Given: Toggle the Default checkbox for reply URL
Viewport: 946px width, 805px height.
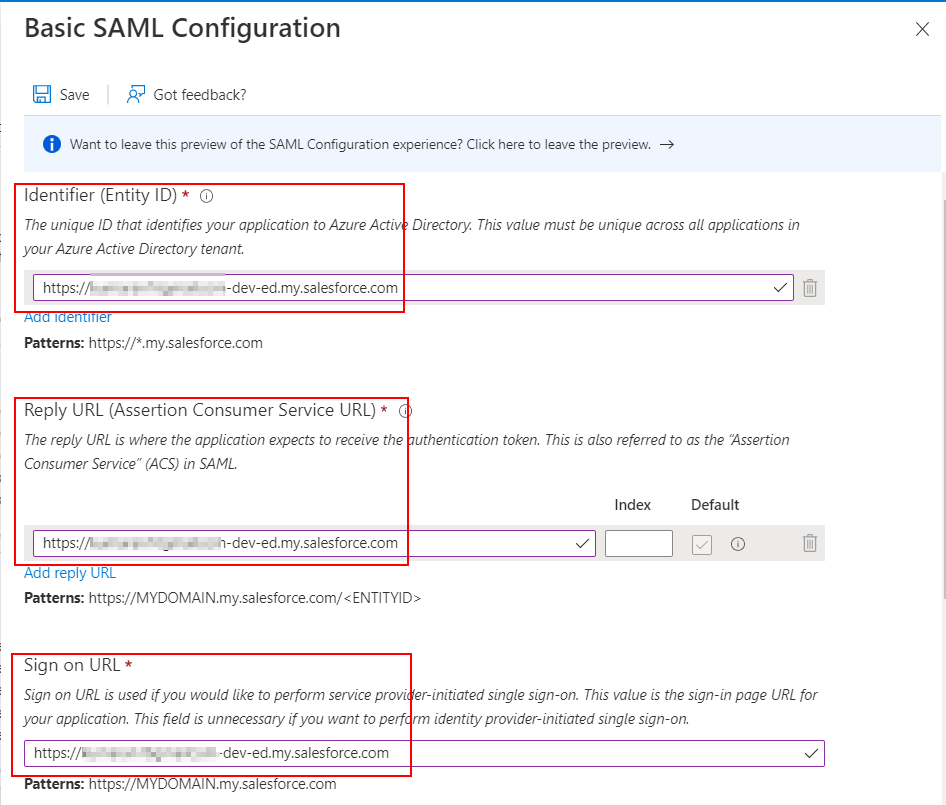Looking at the screenshot, I should (702, 544).
